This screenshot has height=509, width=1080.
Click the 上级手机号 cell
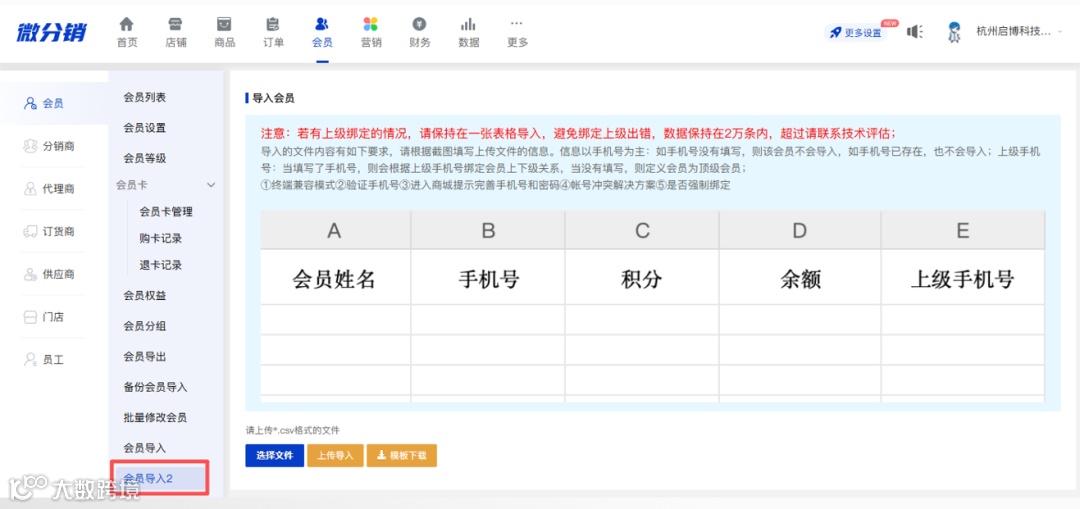point(963,279)
